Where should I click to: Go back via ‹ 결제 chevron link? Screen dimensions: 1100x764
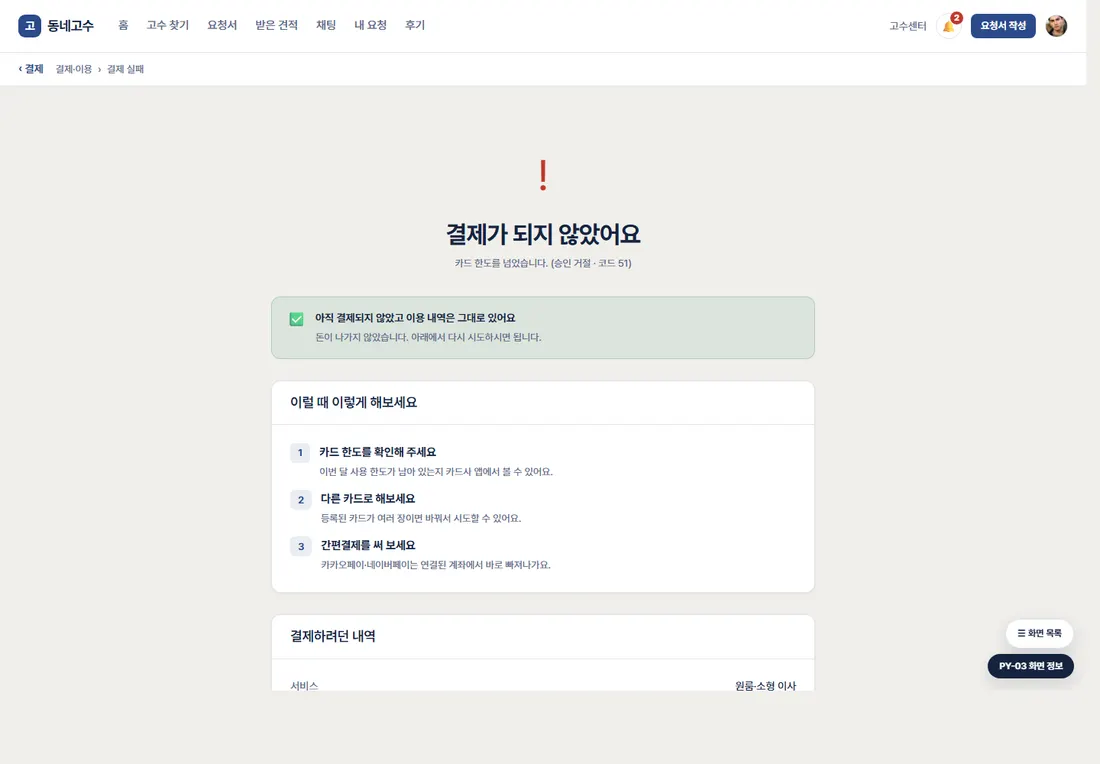click(x=31, y=69)
